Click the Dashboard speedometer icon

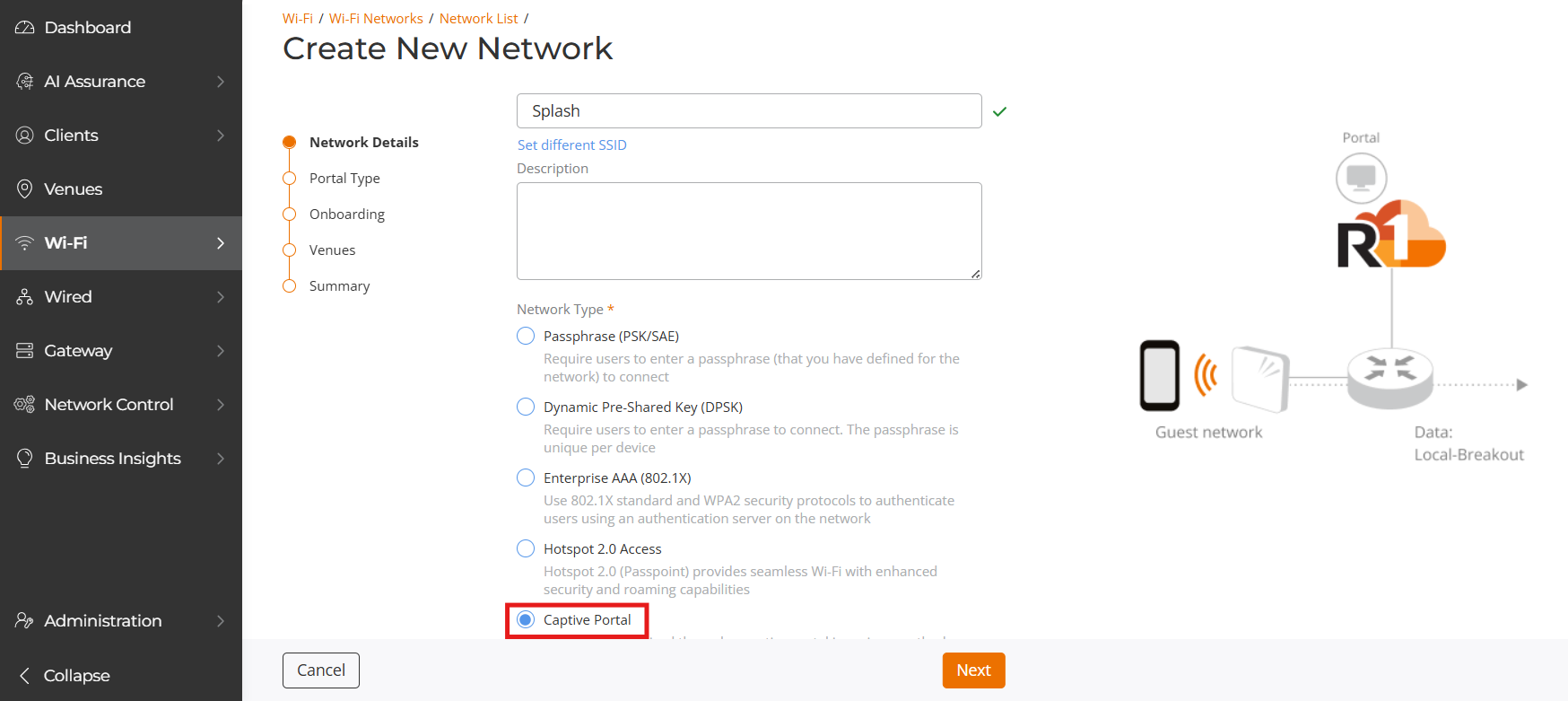point(24,28)
